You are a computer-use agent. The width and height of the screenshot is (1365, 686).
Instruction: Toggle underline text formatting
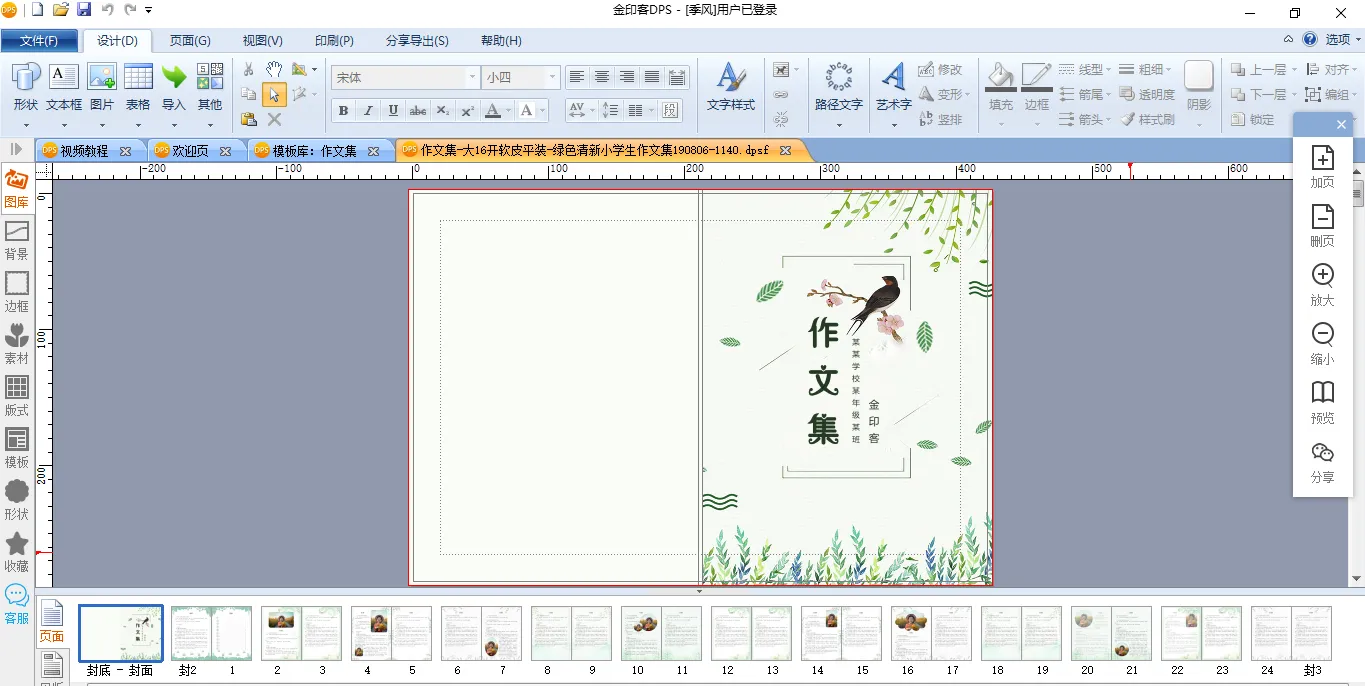393,111
